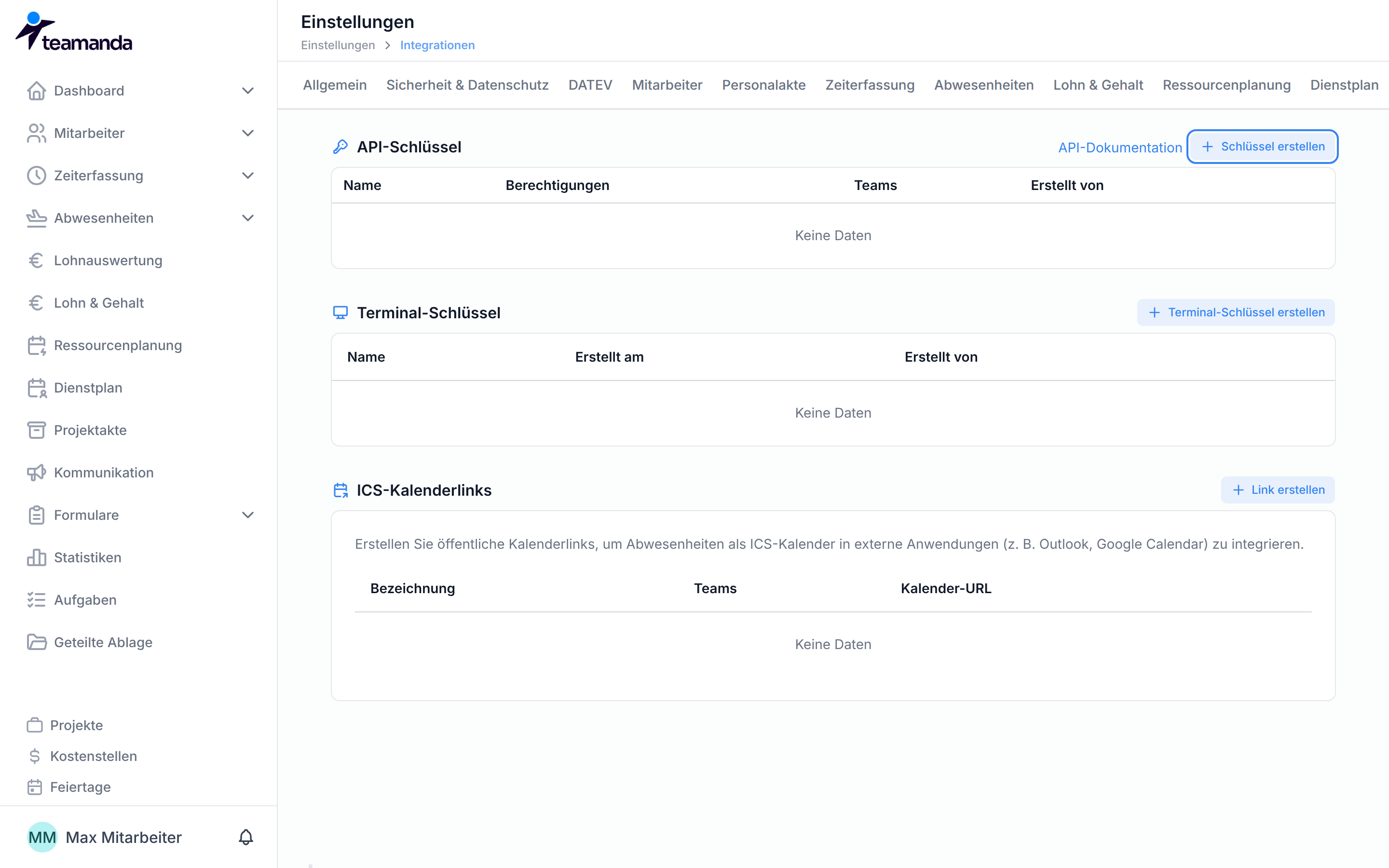
Task: Click Terminal-Schlüssel erstellen button
Action: [x=1236, y=313]
